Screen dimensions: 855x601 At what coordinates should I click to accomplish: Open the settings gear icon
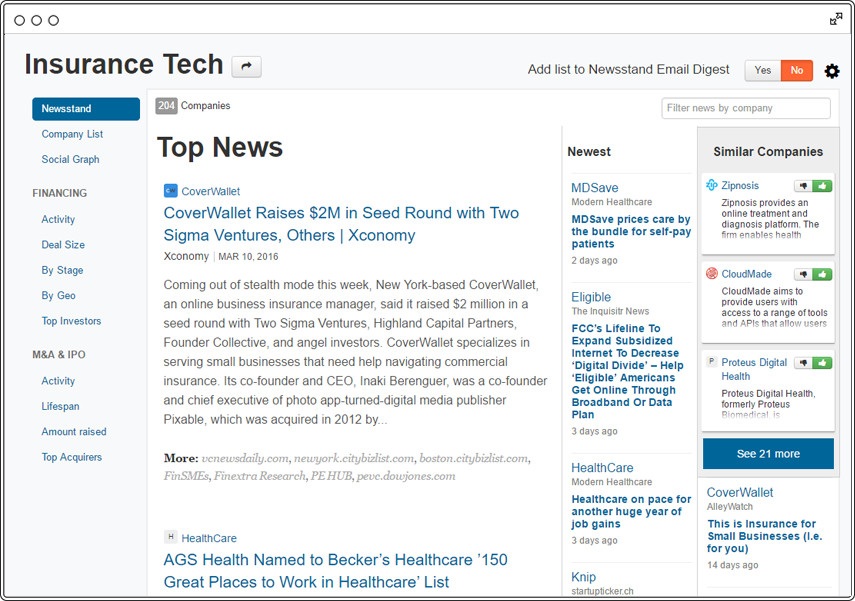click(832, 71)
